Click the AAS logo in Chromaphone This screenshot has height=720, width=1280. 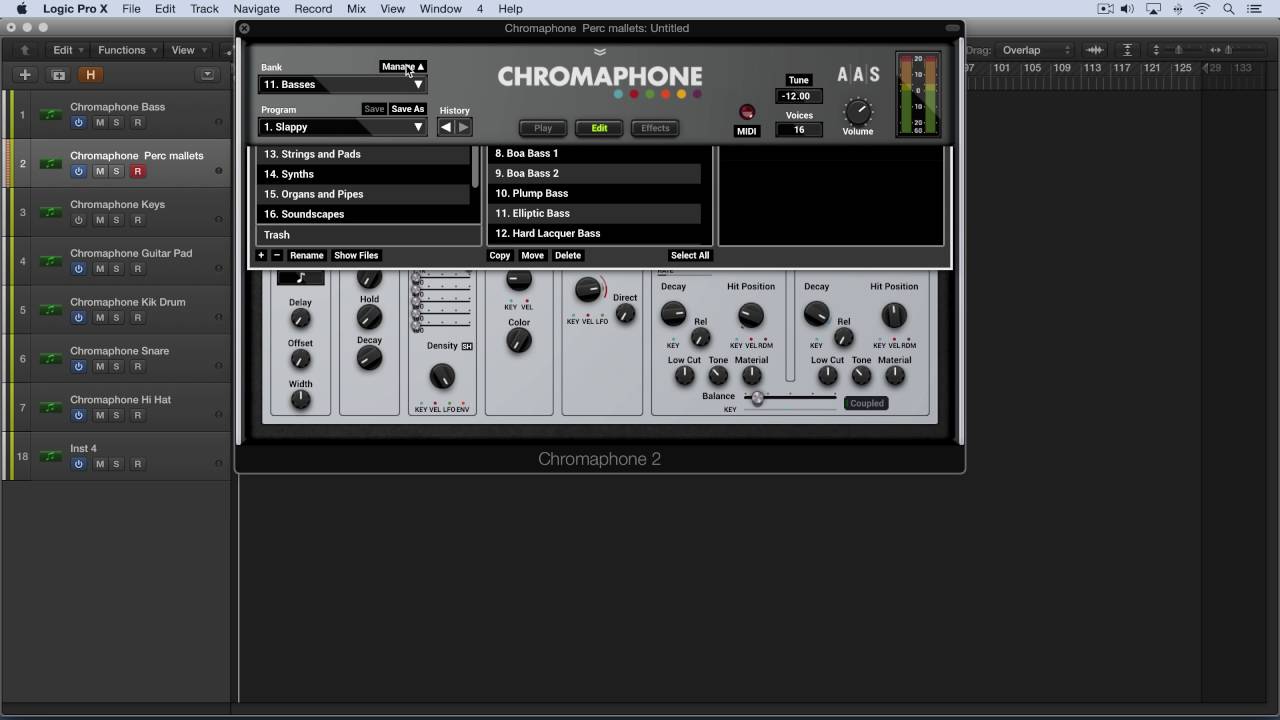pyautogui.click(x=858, y=75)
